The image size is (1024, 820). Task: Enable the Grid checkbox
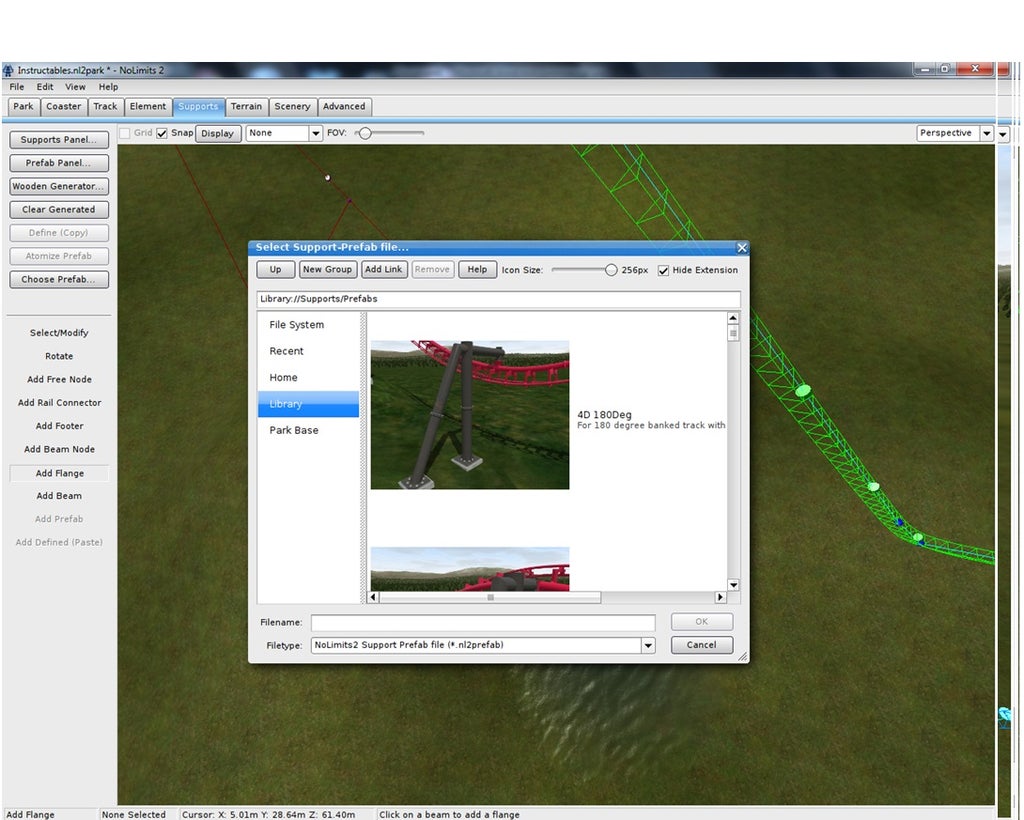(125, 133)
